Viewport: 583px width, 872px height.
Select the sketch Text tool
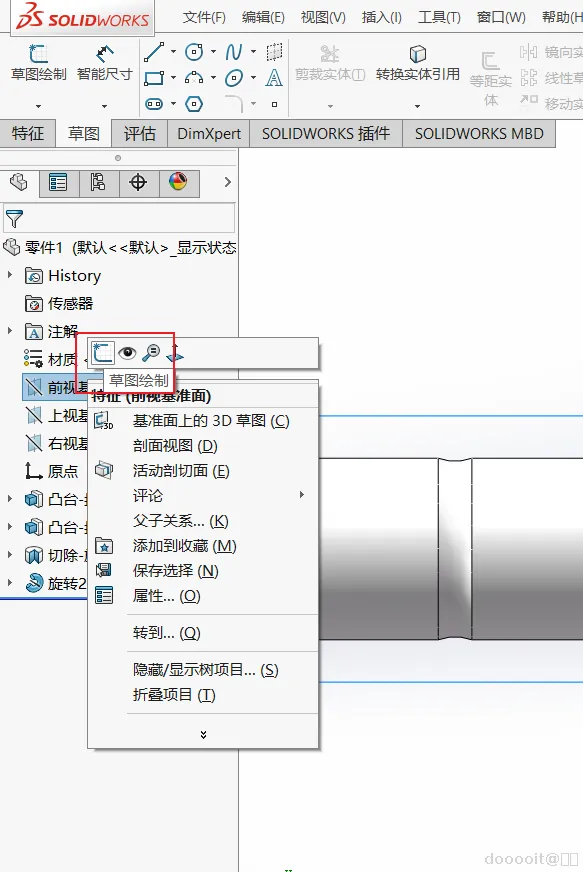click(274, 78)
